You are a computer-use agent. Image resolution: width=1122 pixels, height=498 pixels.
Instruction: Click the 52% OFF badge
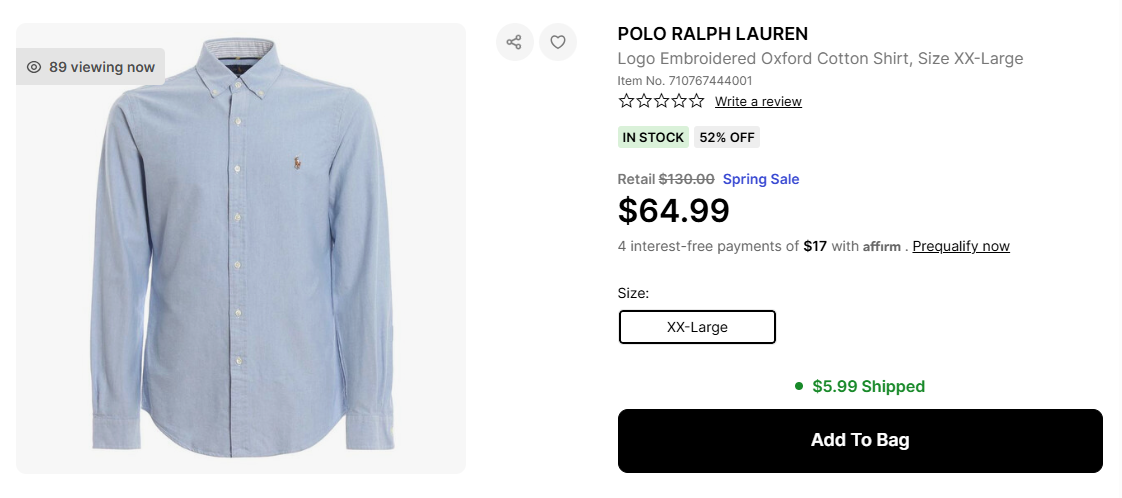point(727,137)
